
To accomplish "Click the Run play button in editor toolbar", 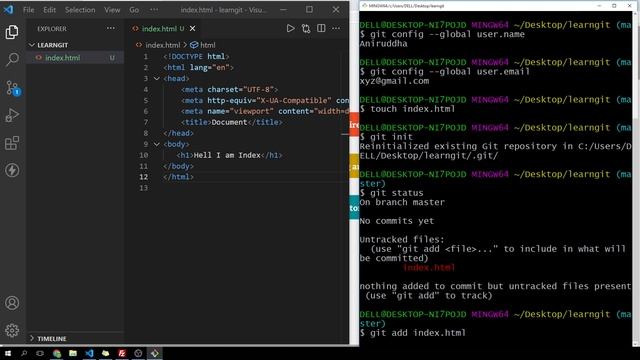I will pyautogui.click(x=290, y=29).
